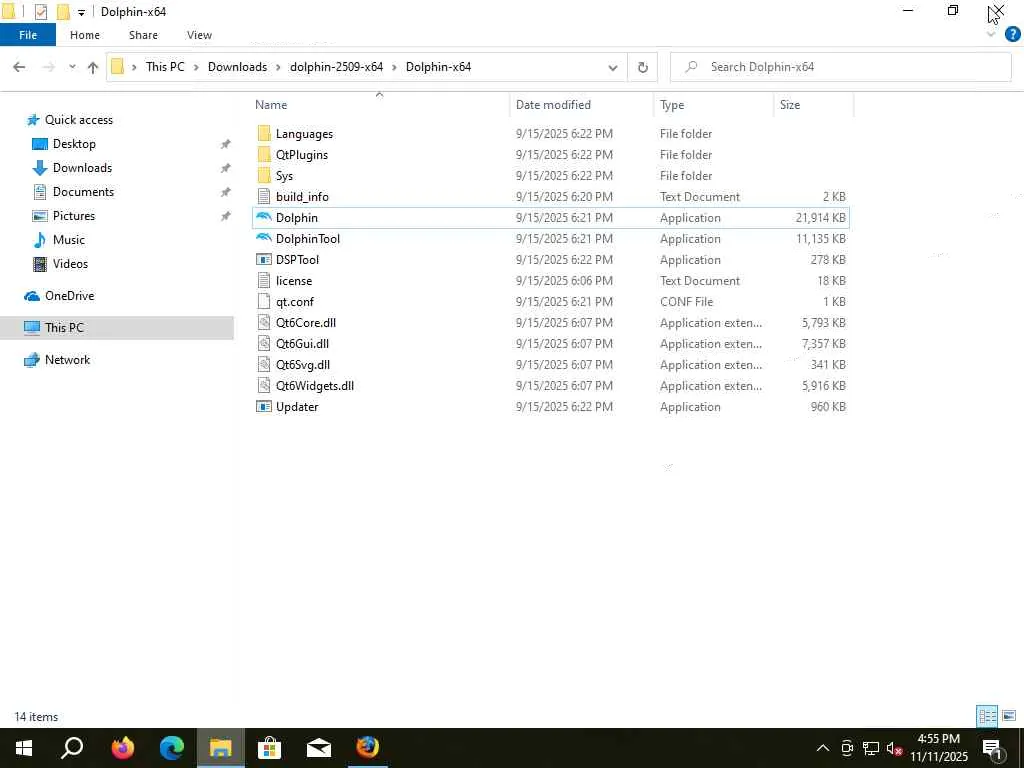Open the Dolphin application file
1024x768 pixels.
(551, 217)
